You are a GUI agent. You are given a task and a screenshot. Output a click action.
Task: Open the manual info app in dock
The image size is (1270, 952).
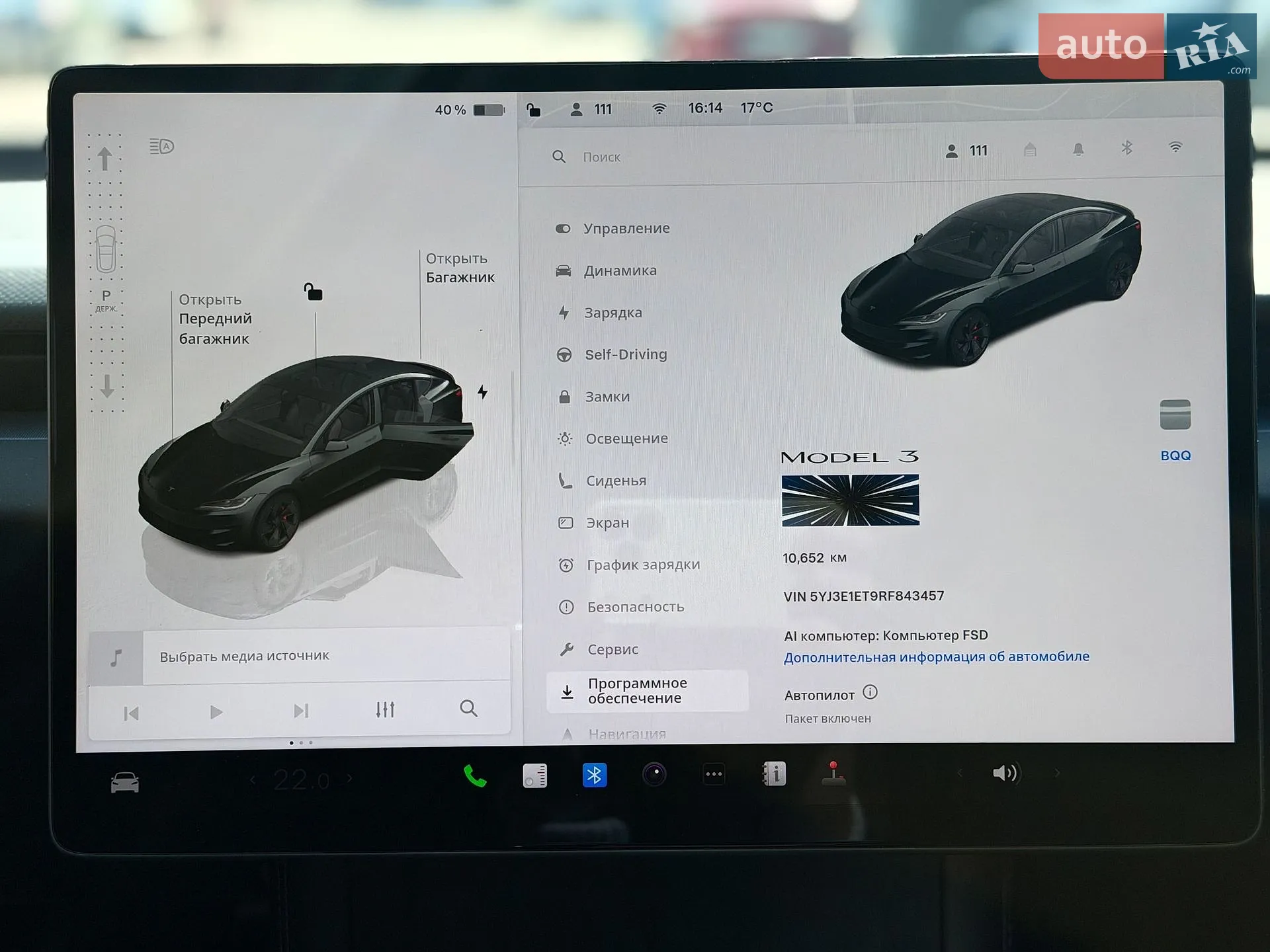point(774,773)
